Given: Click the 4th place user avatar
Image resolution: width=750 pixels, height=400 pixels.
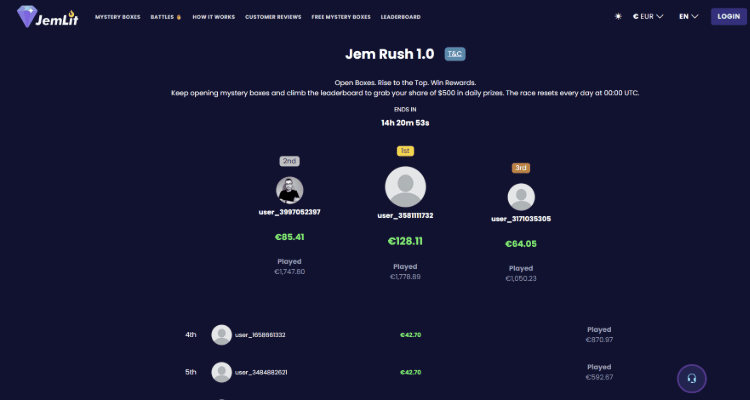Looking at the screenshot, I should point(221,335).
